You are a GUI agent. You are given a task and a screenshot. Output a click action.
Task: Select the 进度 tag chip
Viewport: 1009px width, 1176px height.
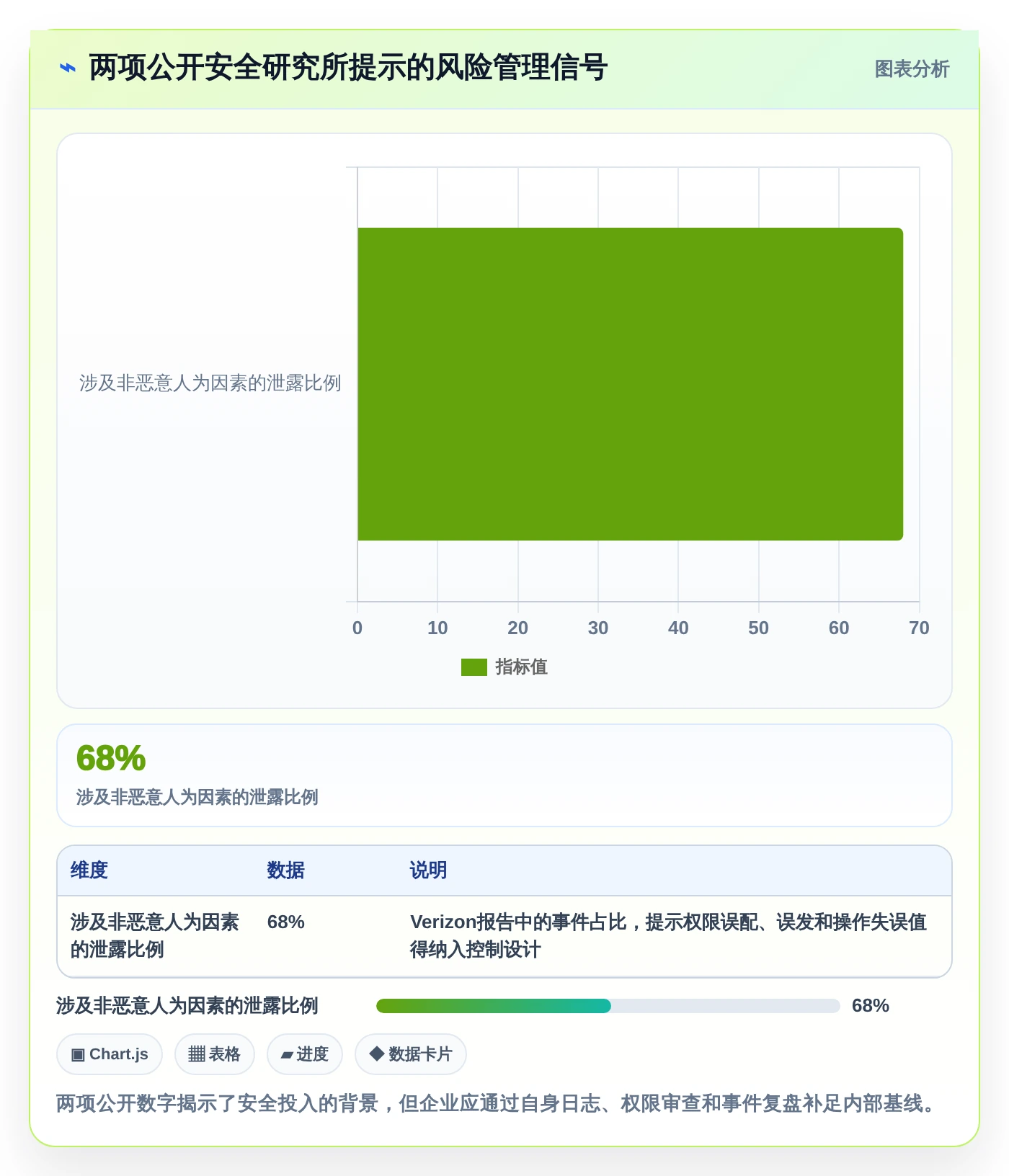click(x=305, y=1054)
